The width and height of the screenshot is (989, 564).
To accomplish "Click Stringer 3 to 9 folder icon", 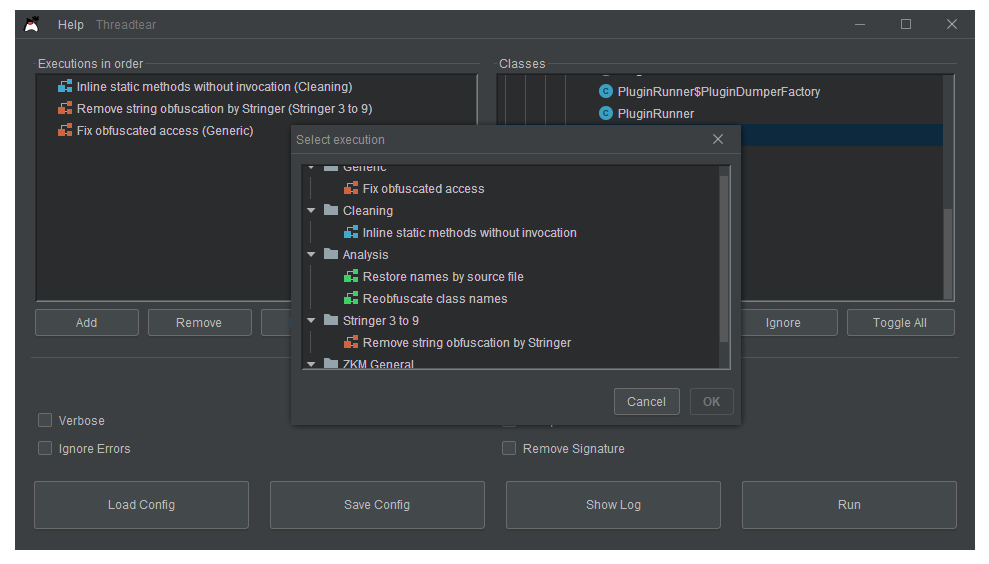I will coord(331,320).
